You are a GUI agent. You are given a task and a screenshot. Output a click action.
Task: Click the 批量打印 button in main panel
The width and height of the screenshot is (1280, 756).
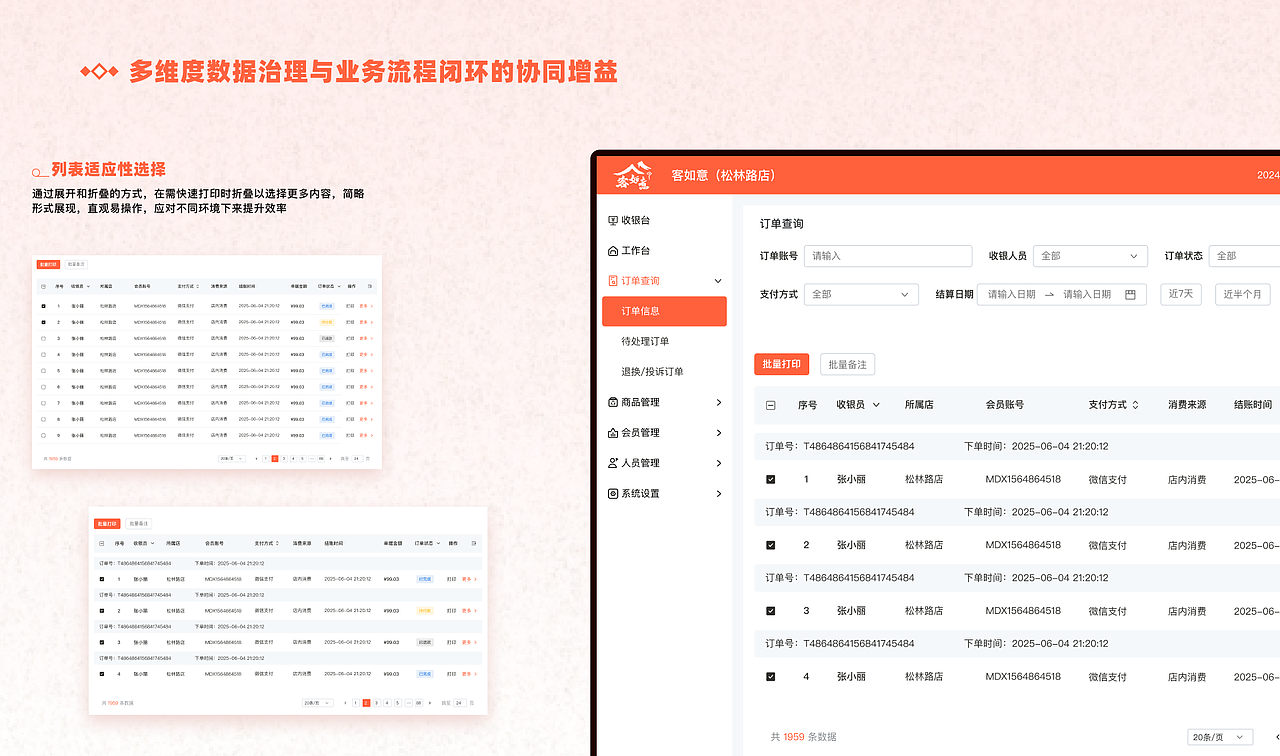[781, 364]
